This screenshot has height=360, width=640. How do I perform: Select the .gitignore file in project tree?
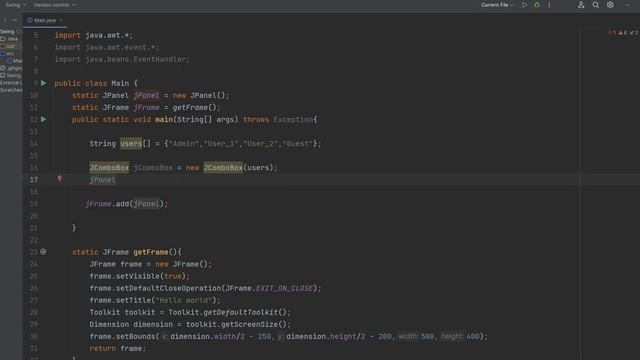point(11,68)
